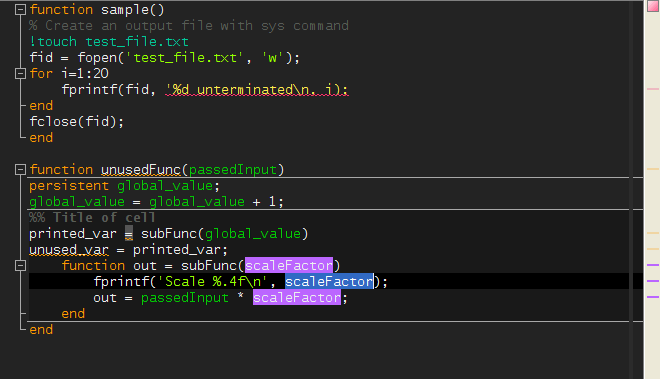Jump to the purple marker for the out = passedInput line
The width and height of the screenshot is (660, 379).
(653, 297)
